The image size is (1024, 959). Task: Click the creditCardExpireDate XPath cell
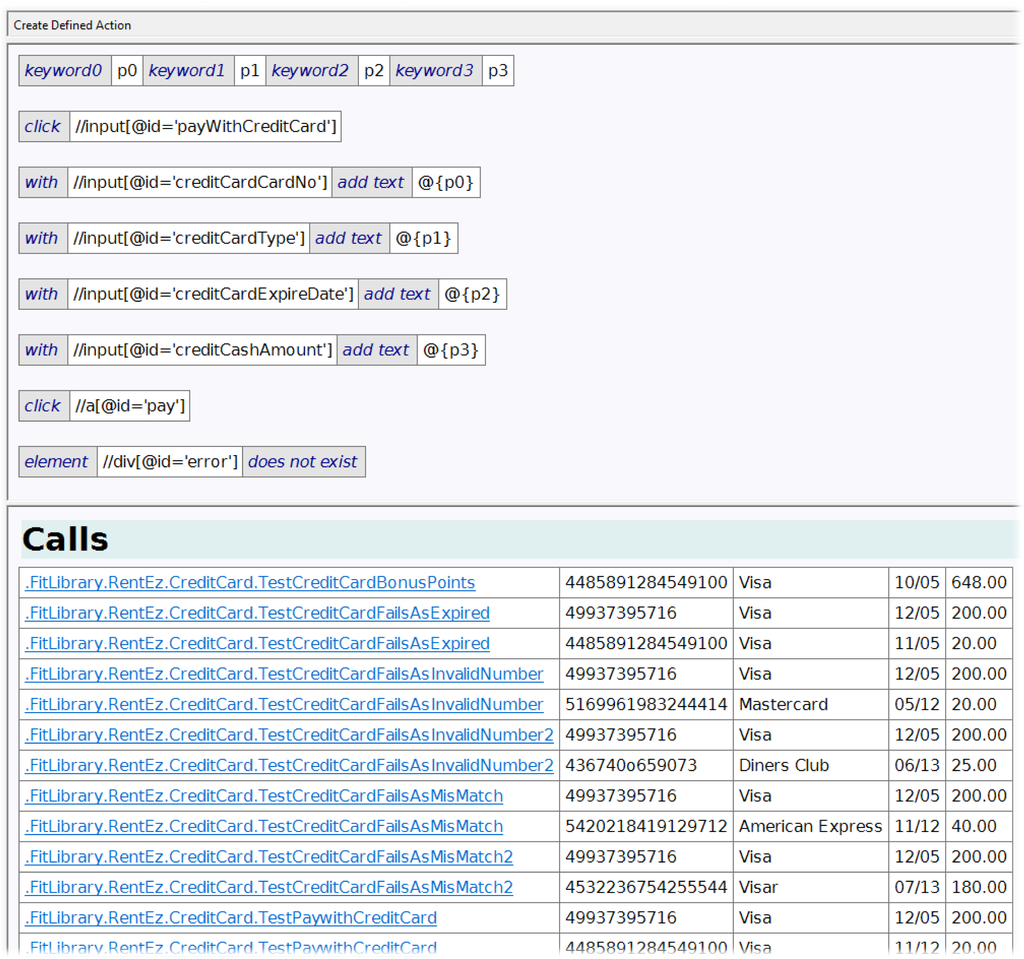[213, 295]
